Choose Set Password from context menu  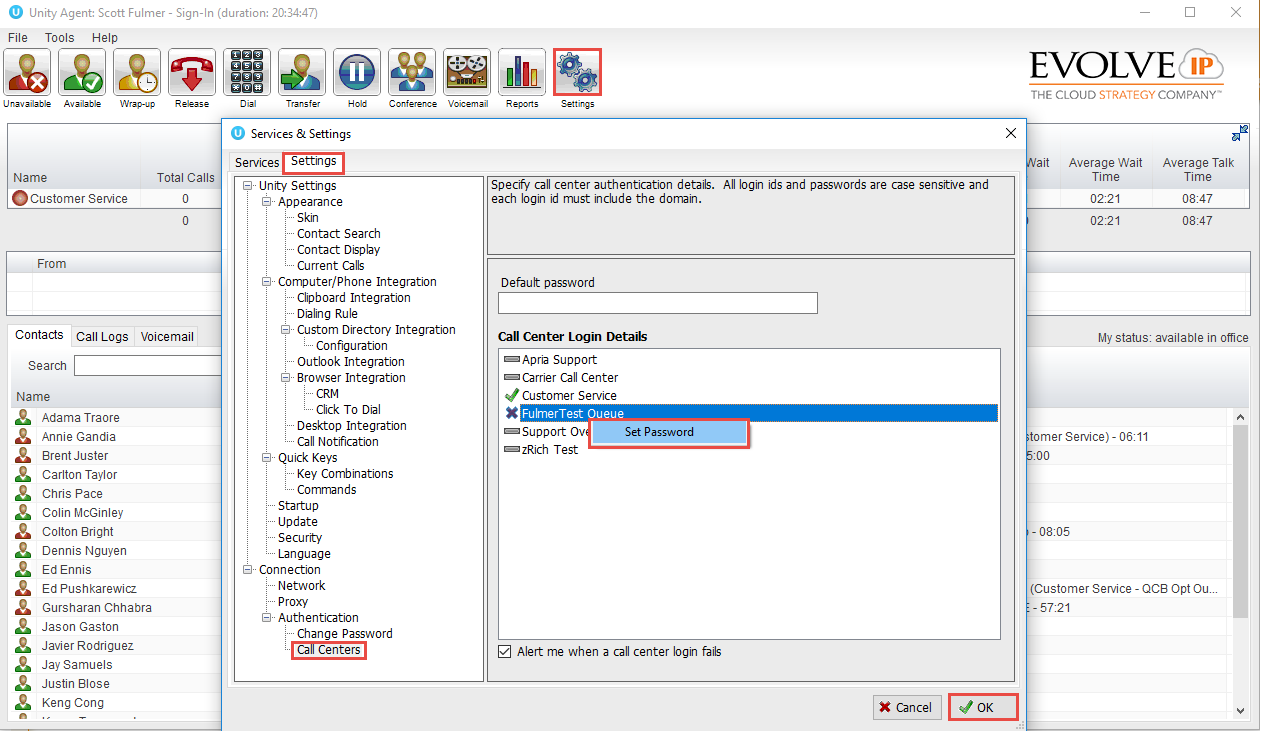pos(659,432)
